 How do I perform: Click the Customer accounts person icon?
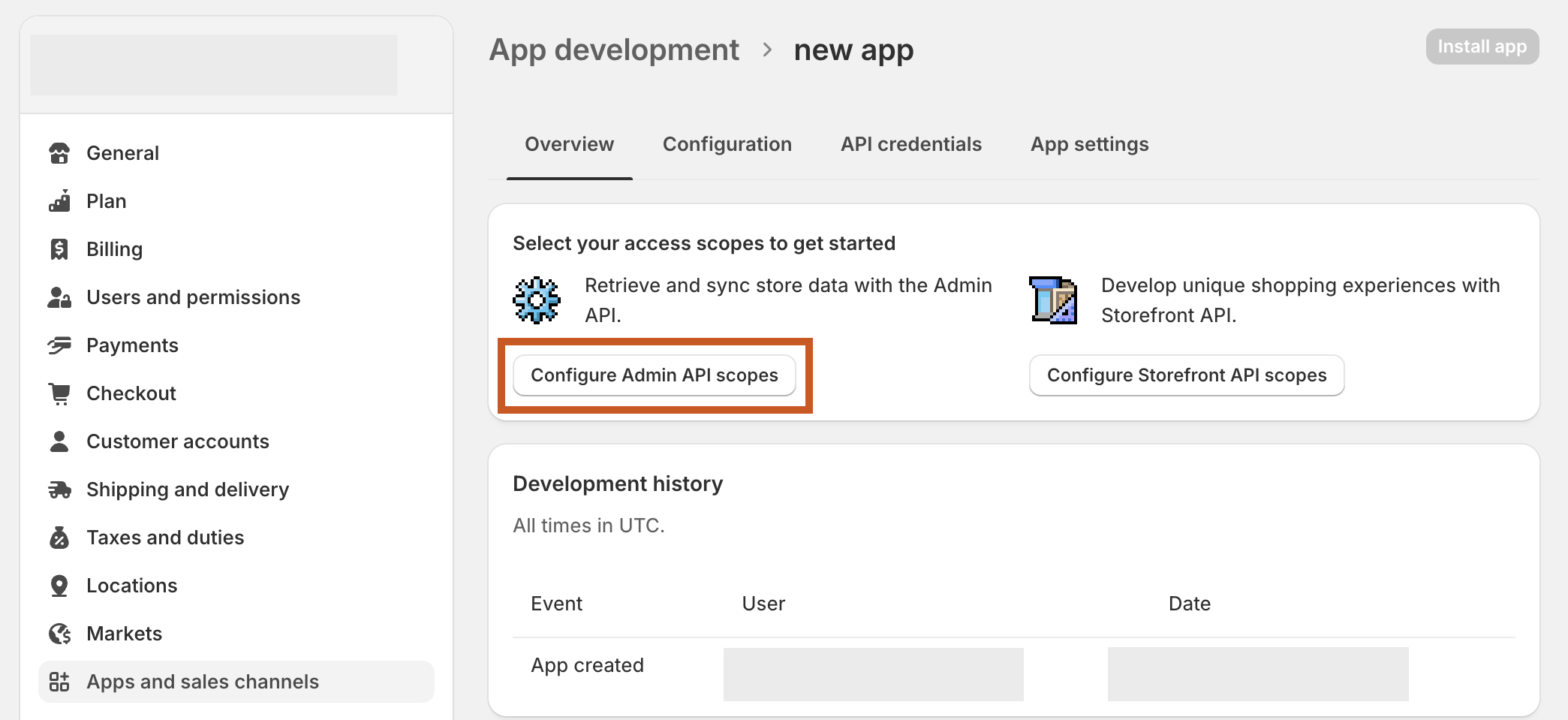59,441
